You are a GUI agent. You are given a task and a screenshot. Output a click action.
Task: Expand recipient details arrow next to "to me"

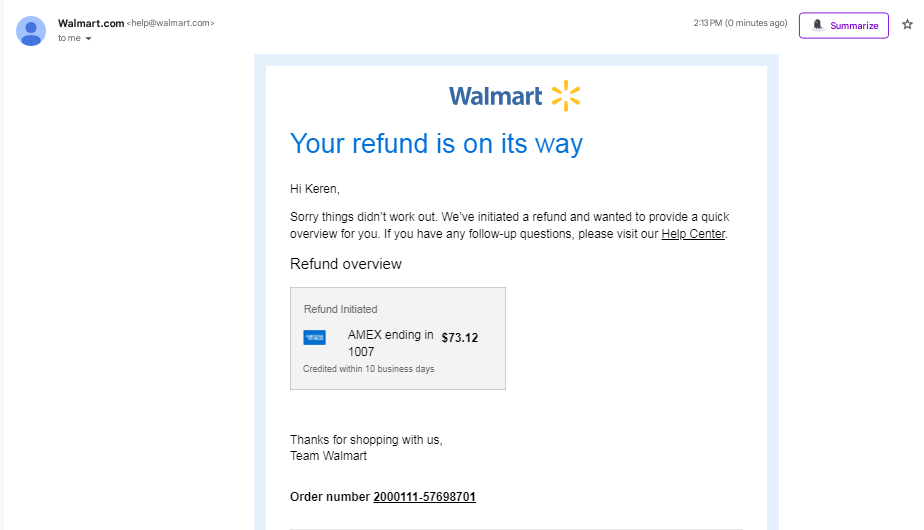[88, 38]
